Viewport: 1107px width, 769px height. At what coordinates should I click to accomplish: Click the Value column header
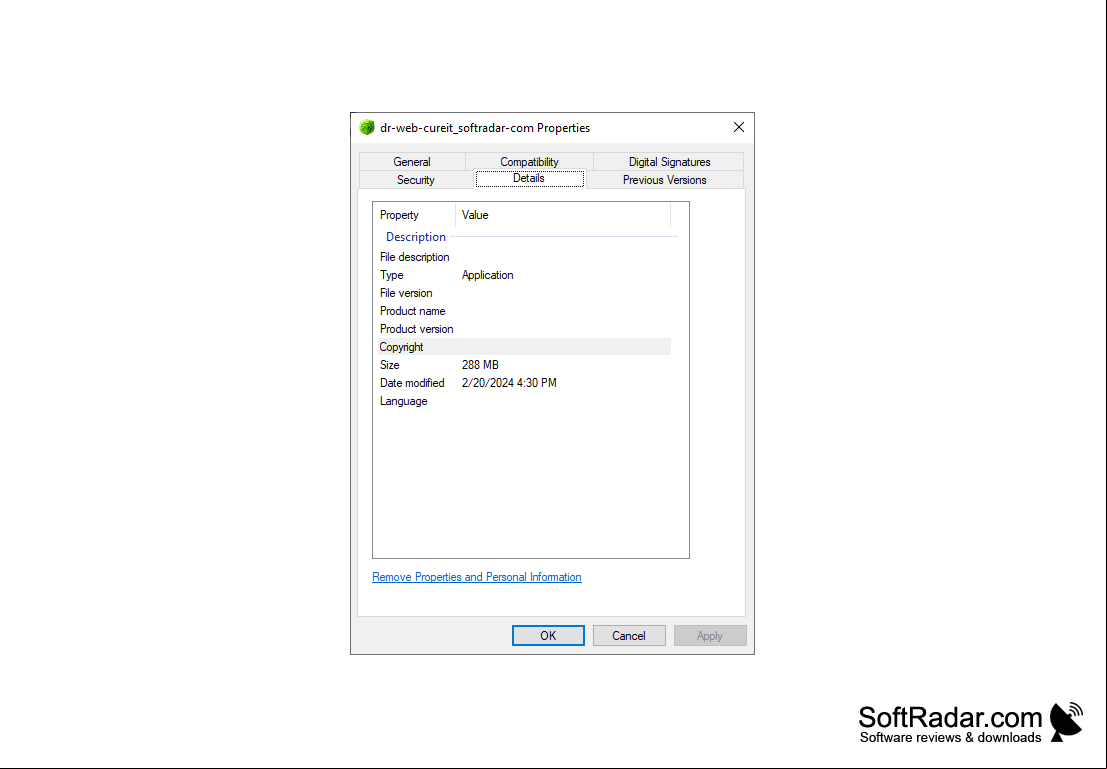(x=563, y=215)
